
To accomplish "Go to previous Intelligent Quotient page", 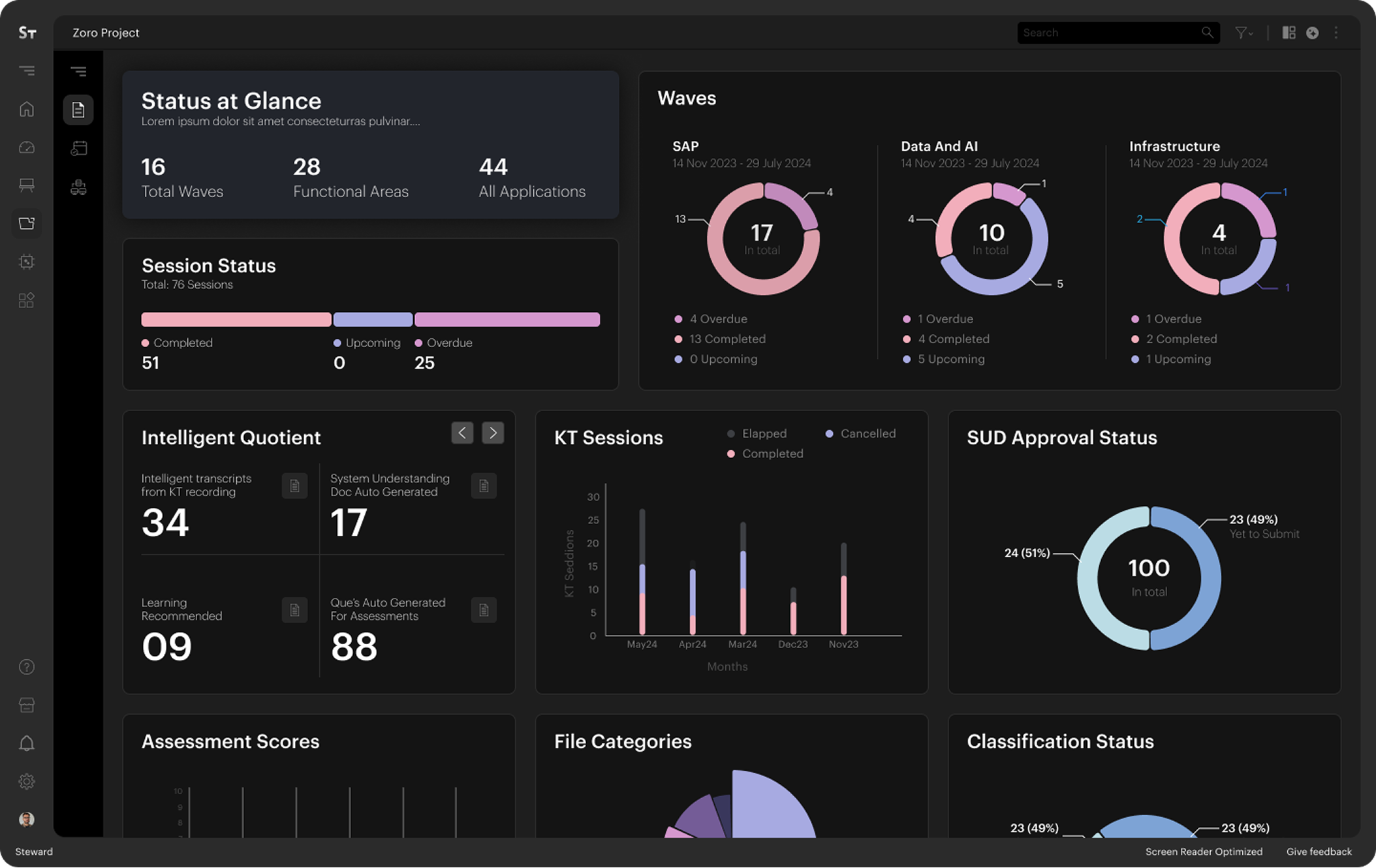I will pos(462,433).
